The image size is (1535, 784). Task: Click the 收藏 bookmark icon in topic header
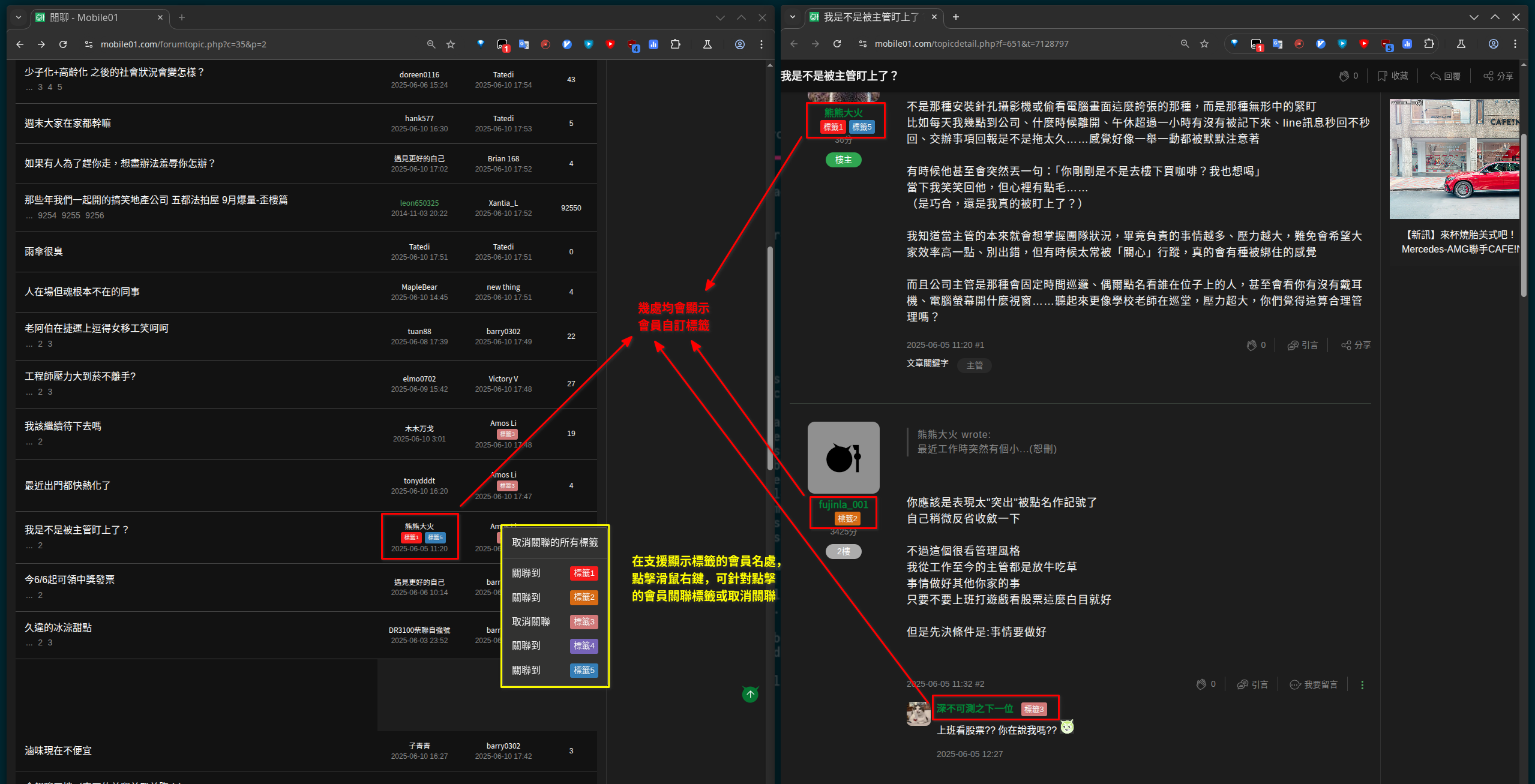point(1383,76)
